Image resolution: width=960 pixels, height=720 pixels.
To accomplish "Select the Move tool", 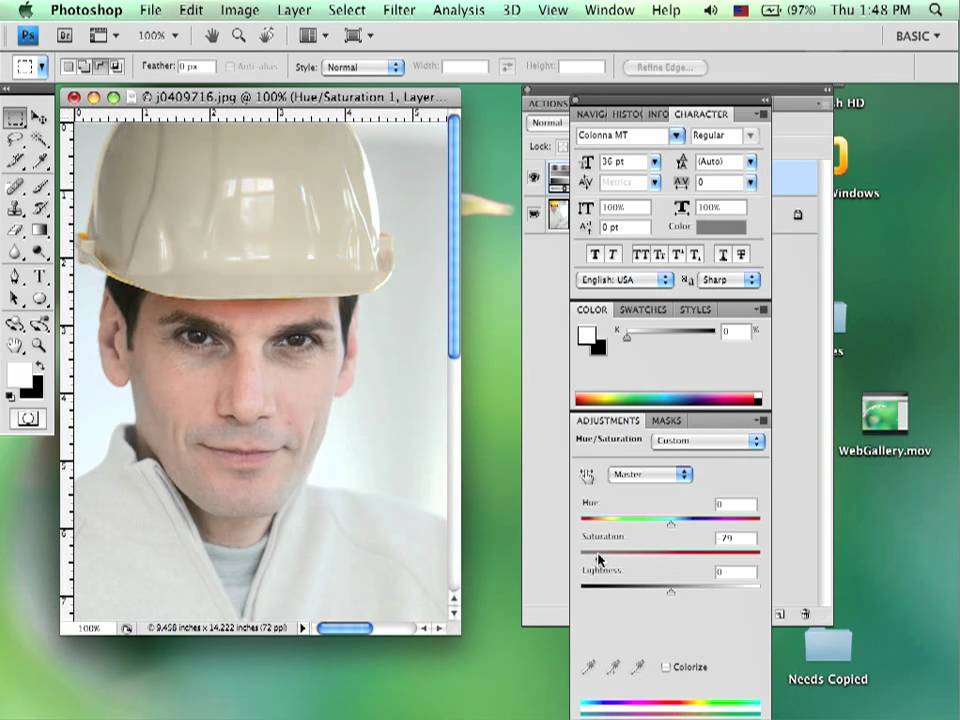I will click(39, 118).
